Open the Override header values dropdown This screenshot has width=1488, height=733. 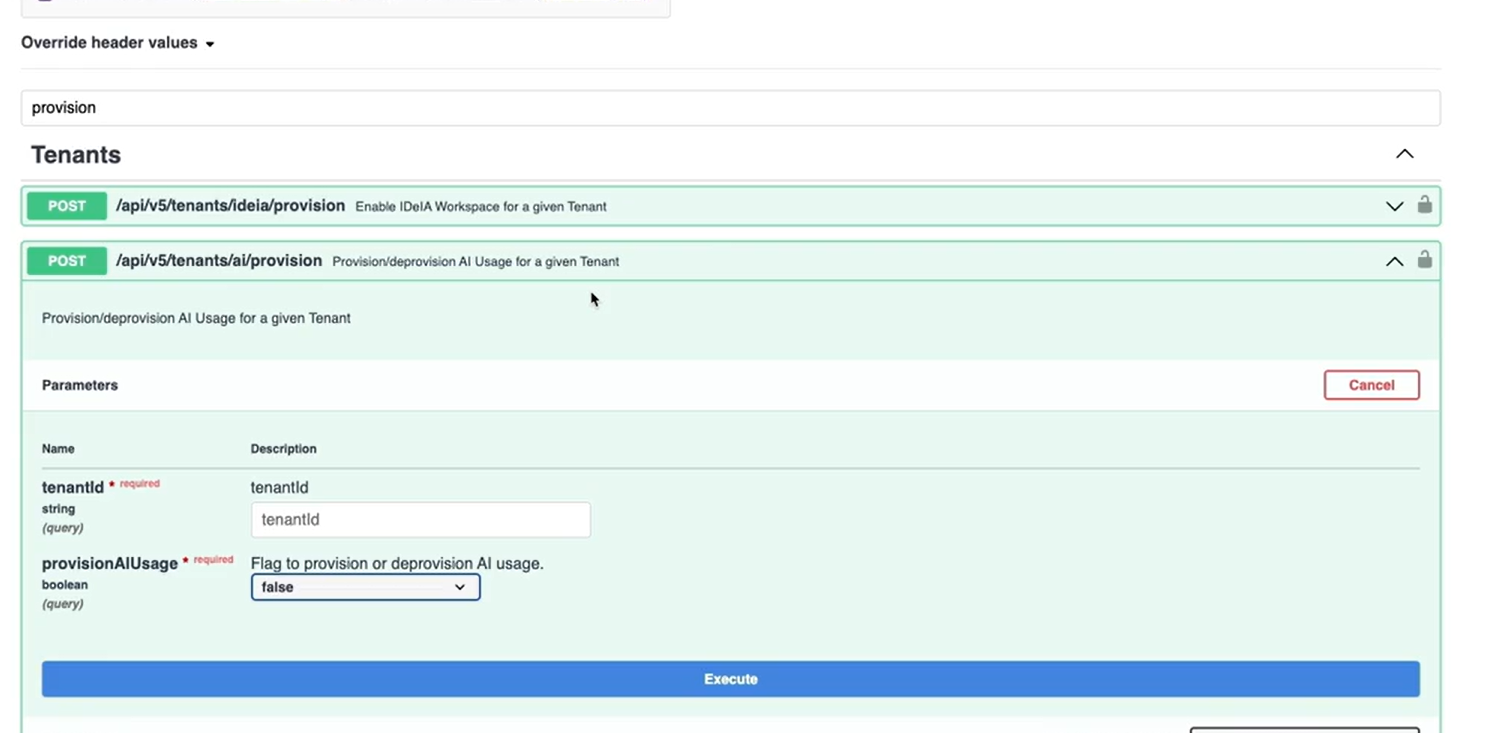click(118, 43)
